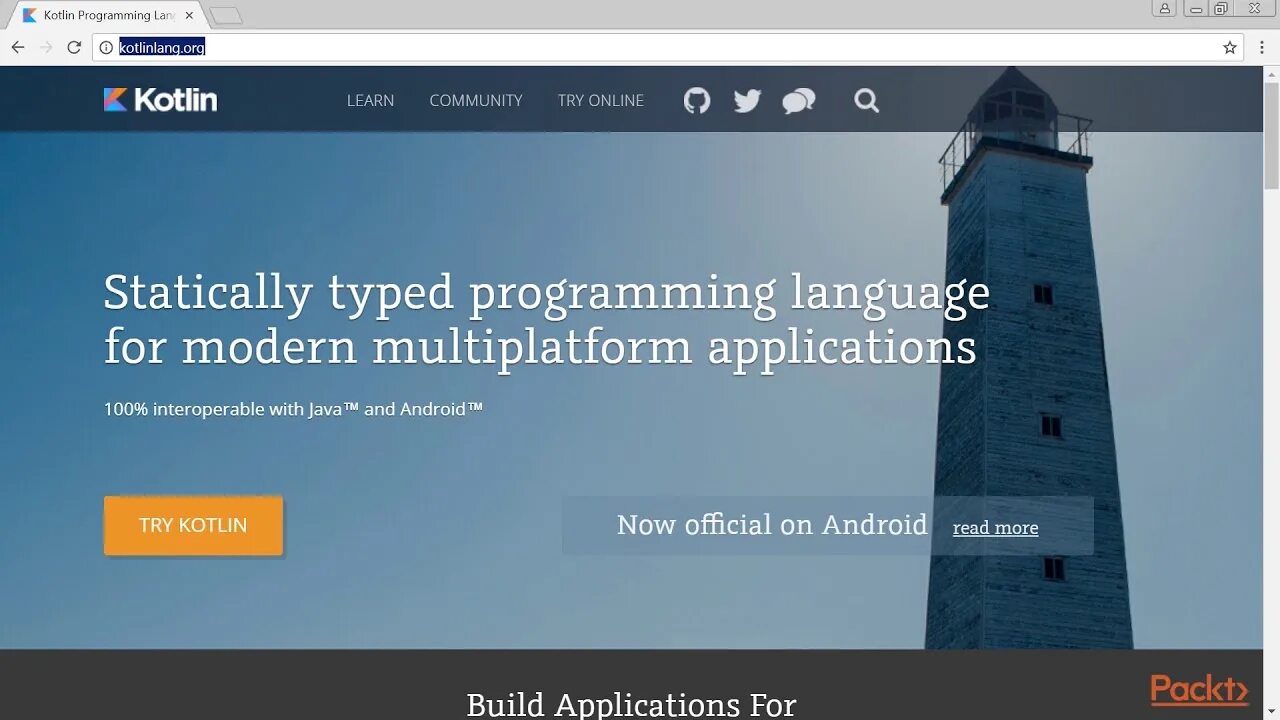Image resolution: width=1280 pixels, height=720 pixels.
Task: Open the forum chat bubbles icon
Action: (799, 100)
